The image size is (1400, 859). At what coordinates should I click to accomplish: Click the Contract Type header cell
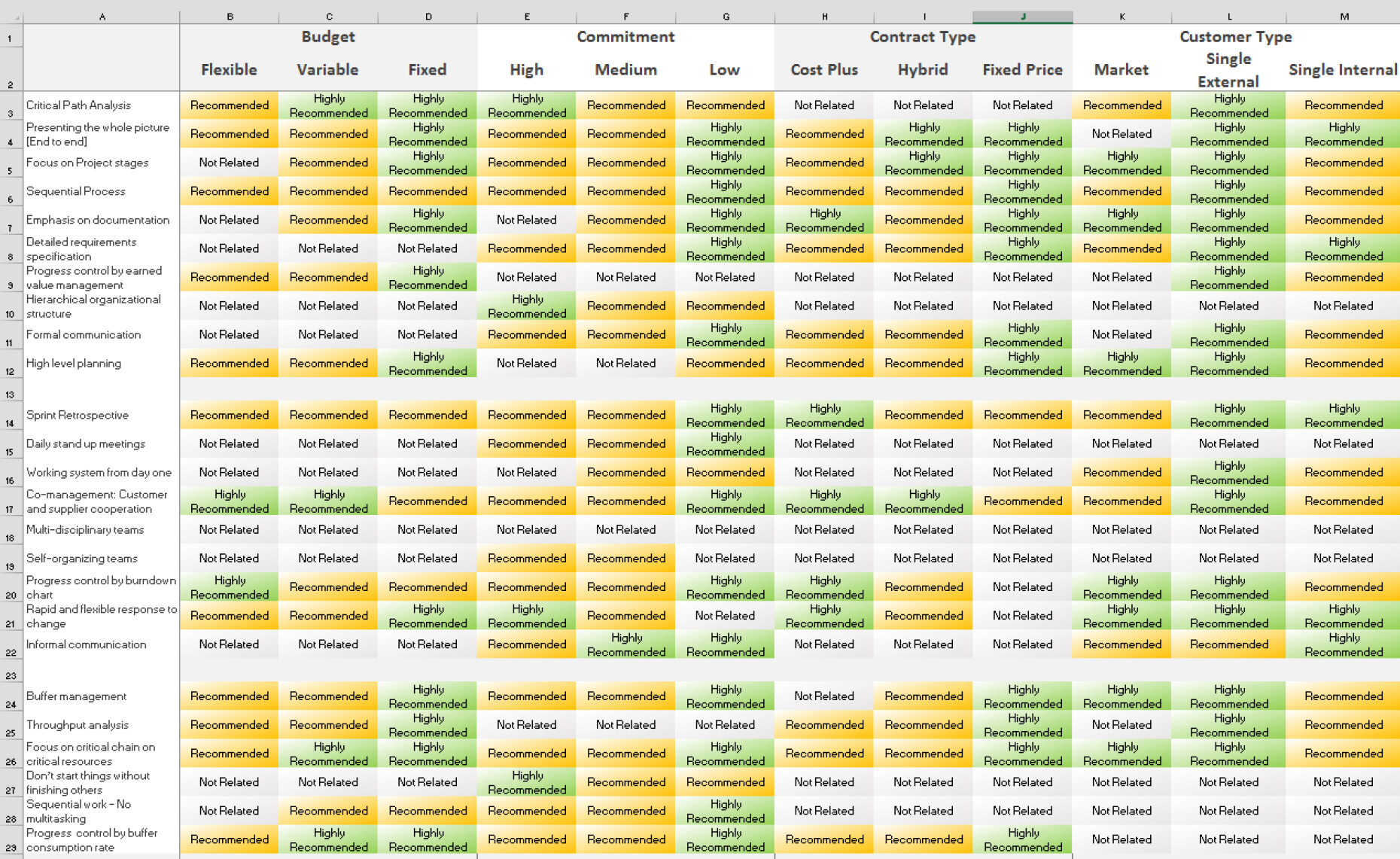pos(923,37)
